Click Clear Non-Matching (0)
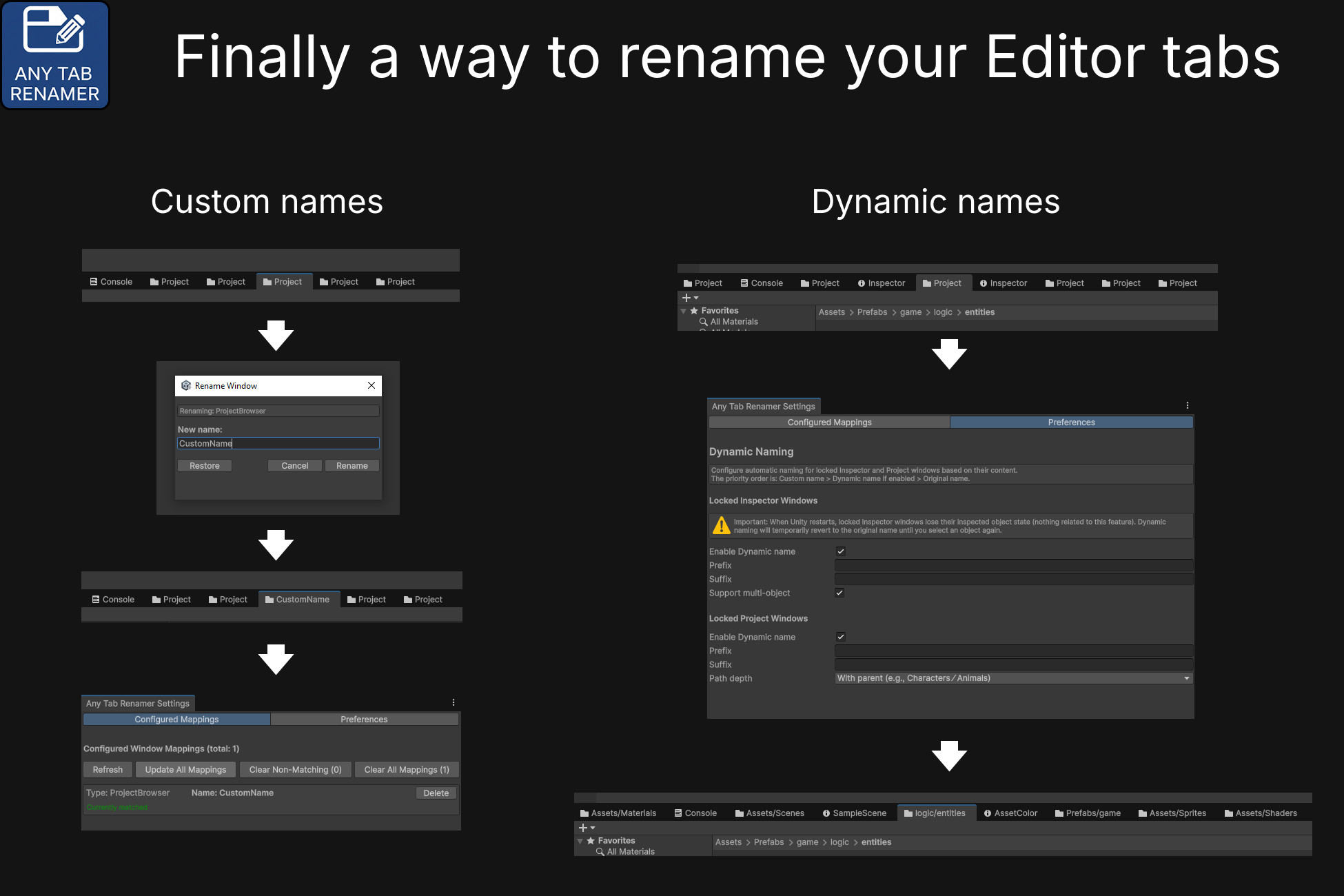The image size is (1344, 896). tap(296, 770)
